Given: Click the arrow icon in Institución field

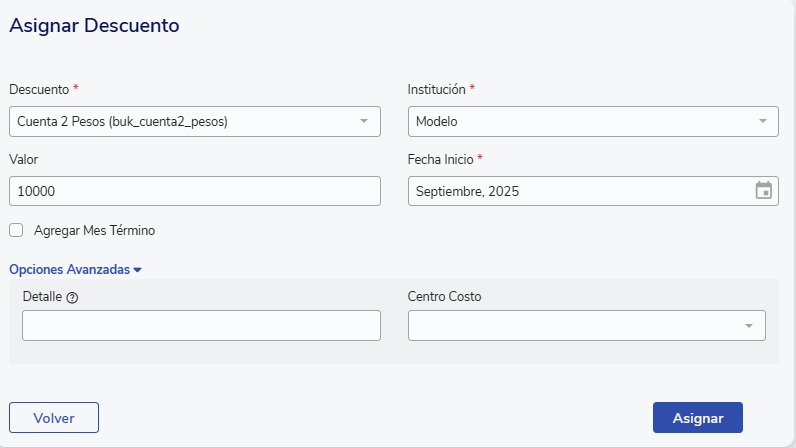Looking at the screenshot, I should pyautogui.click(x=762, y=122).
